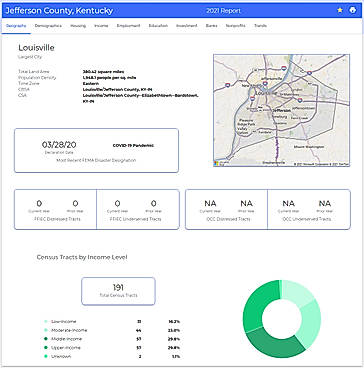Open the Income tab
Viewport: 364px width, 368px height.
pos(101,26)
